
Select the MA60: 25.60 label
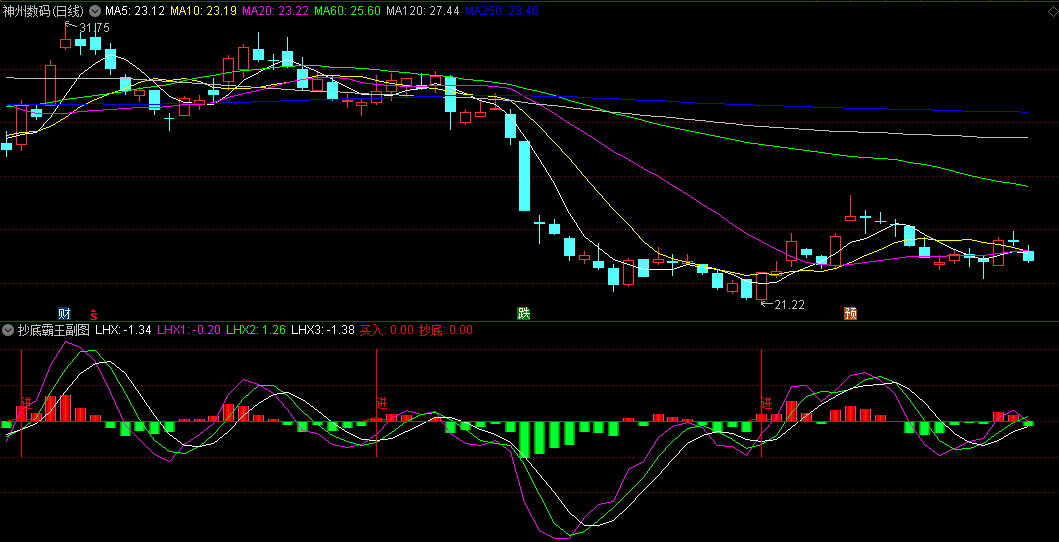pyautogui.click(x=348, y=11)
